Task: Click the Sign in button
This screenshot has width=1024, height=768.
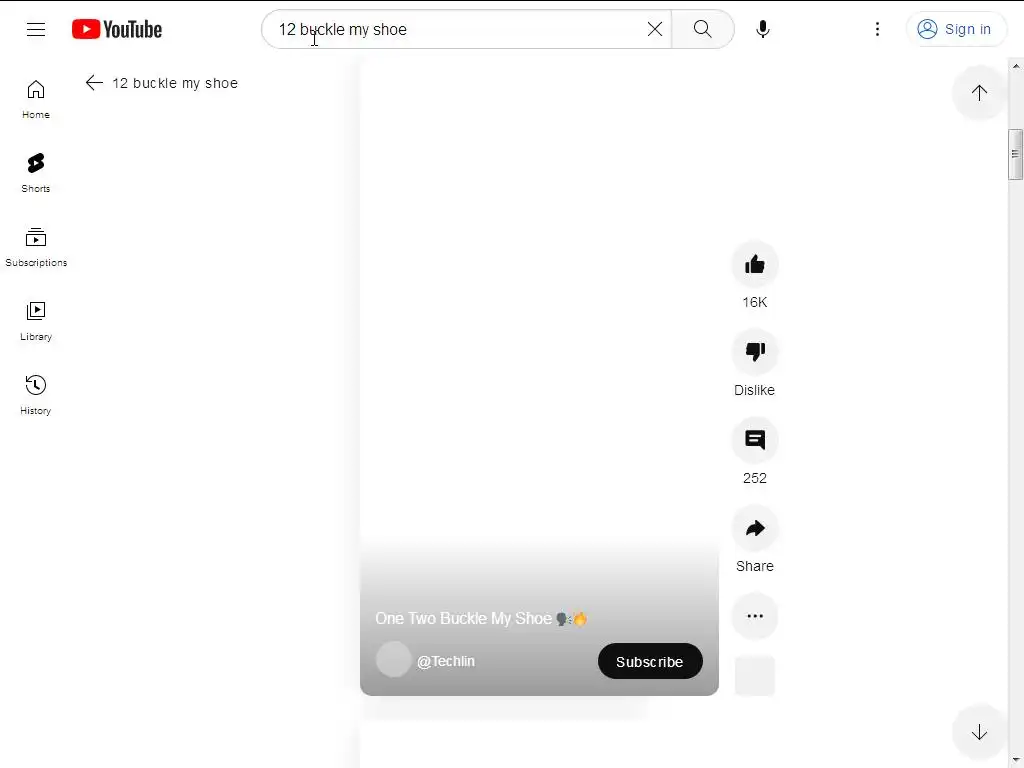Action: click(956, 29)
